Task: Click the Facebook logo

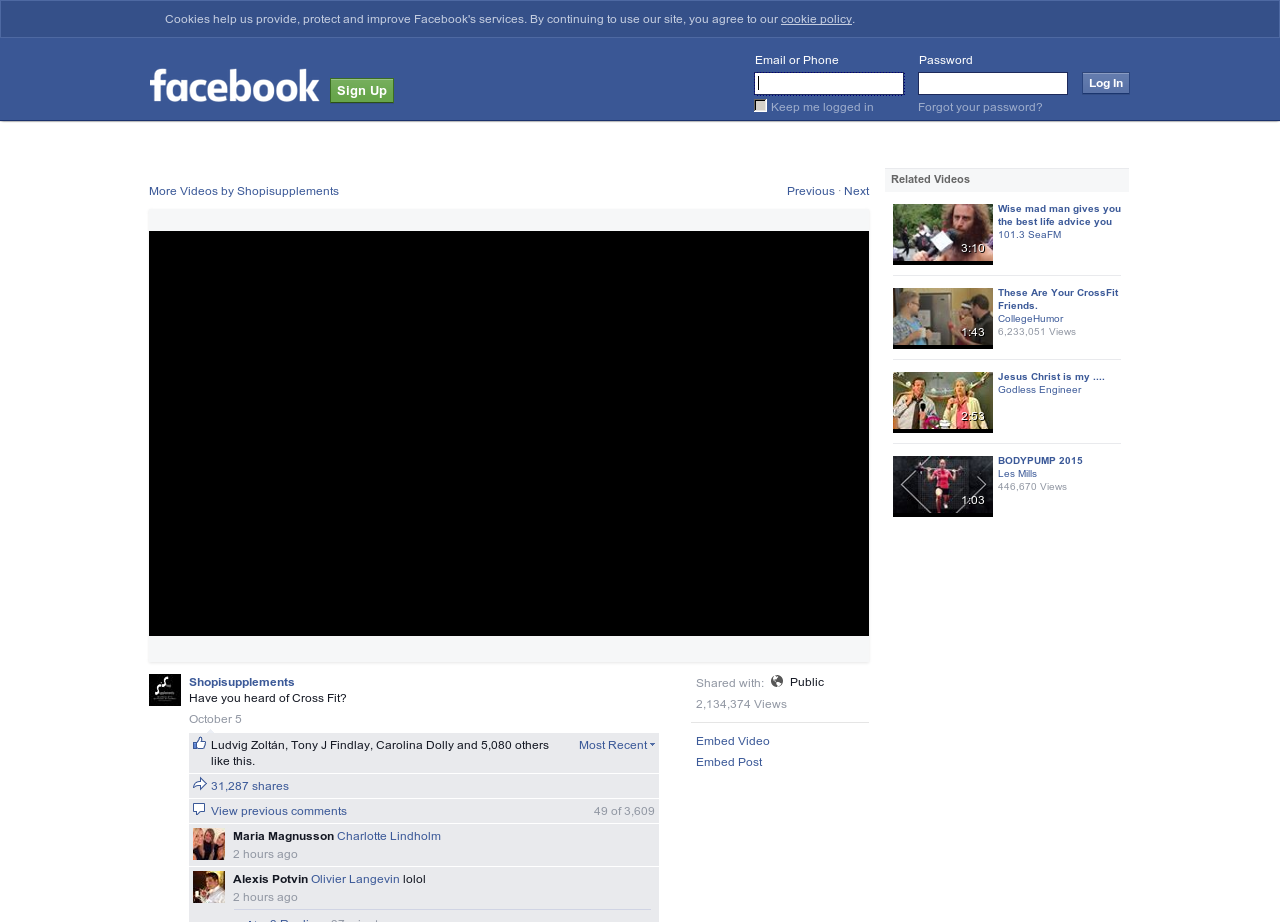Action: pos(234,86)
